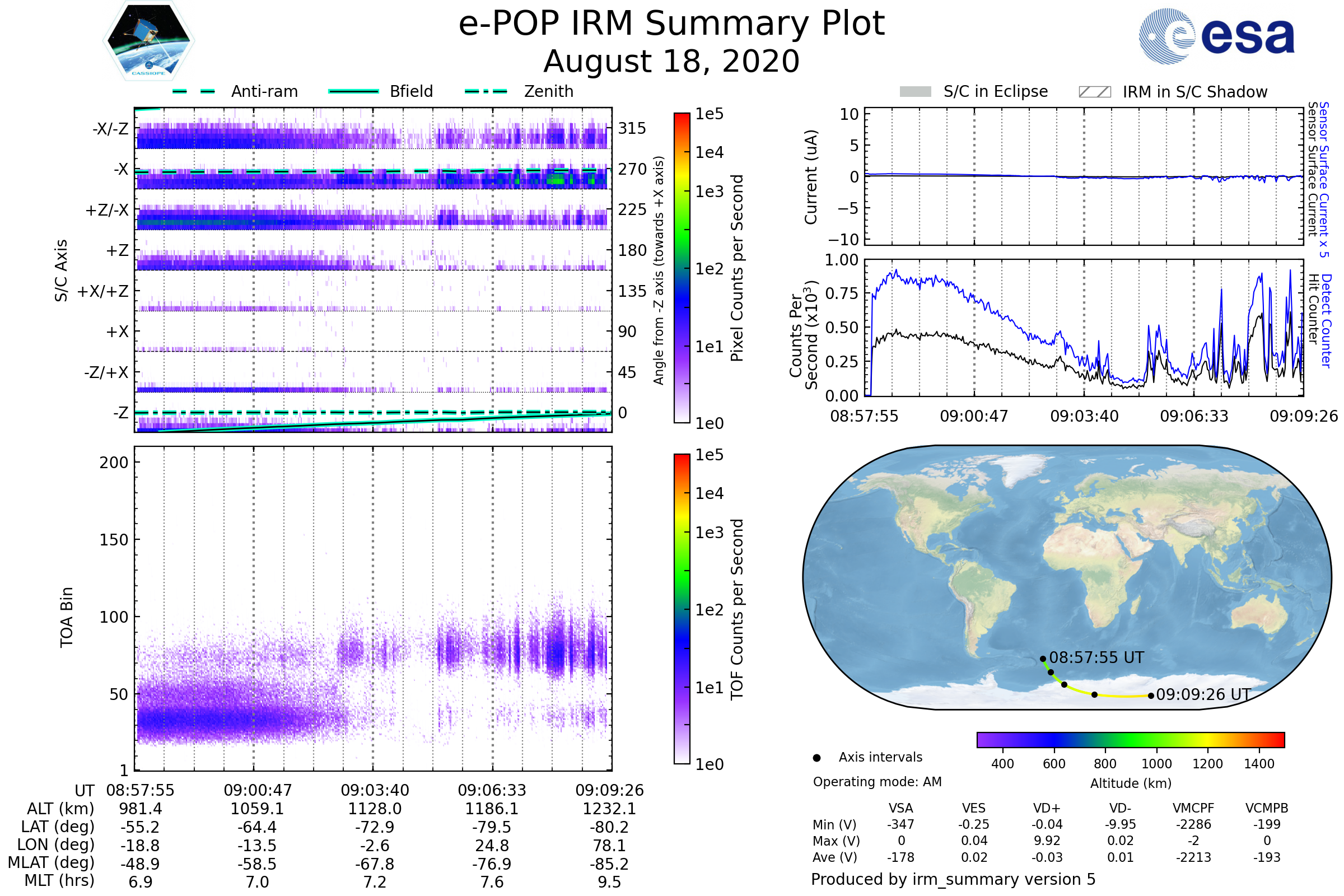Click the Pixel Counts per Second colorbar
Viewport: 1344px width, 896px height.
click(682, 268)
